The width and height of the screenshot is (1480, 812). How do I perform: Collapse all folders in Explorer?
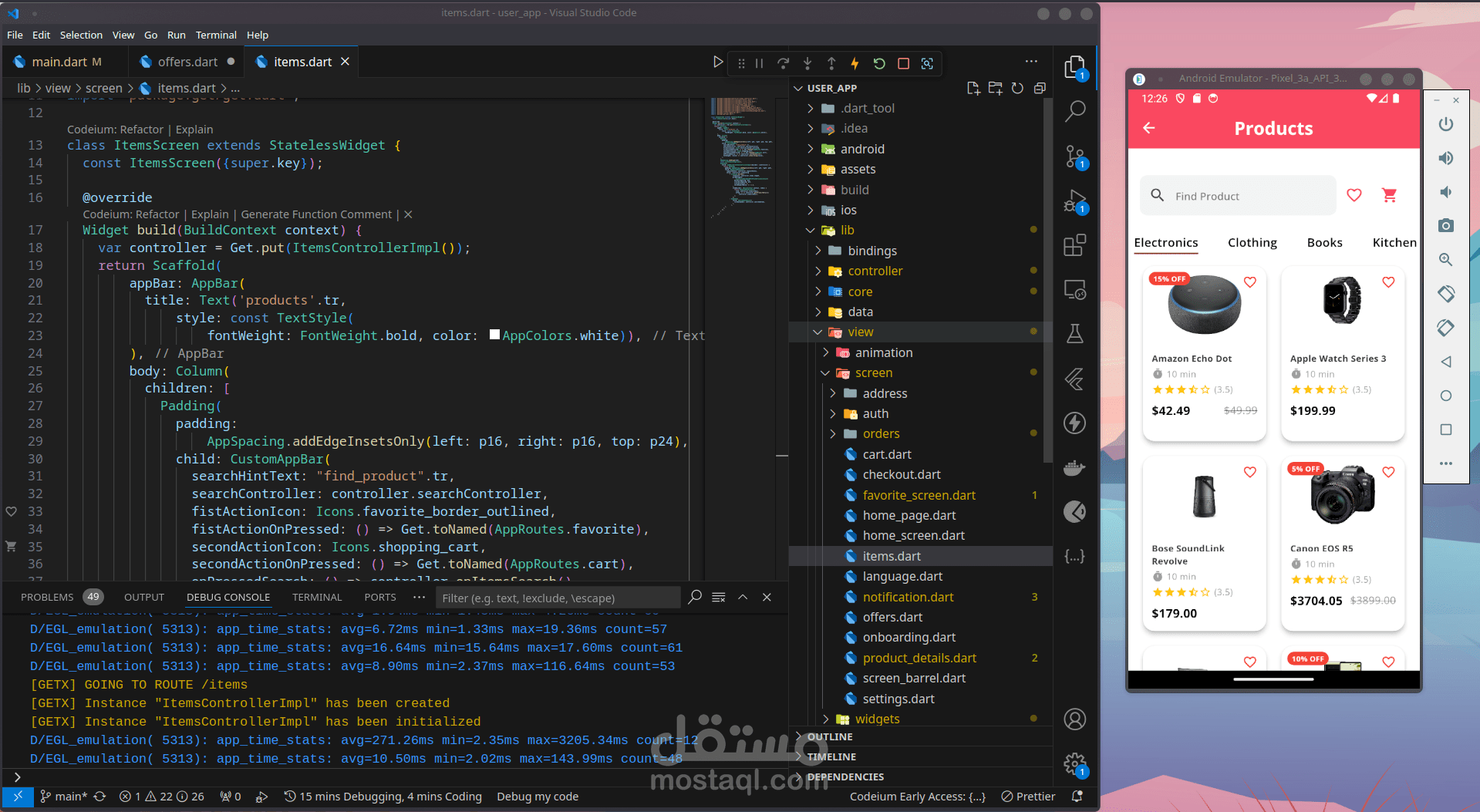(1040, 88)
